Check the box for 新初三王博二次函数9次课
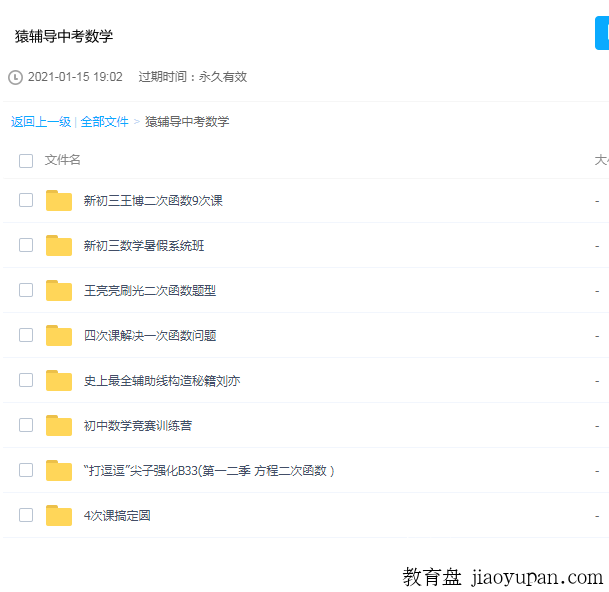This screenshot has width=609, height=592. click(x=26, y=200)
